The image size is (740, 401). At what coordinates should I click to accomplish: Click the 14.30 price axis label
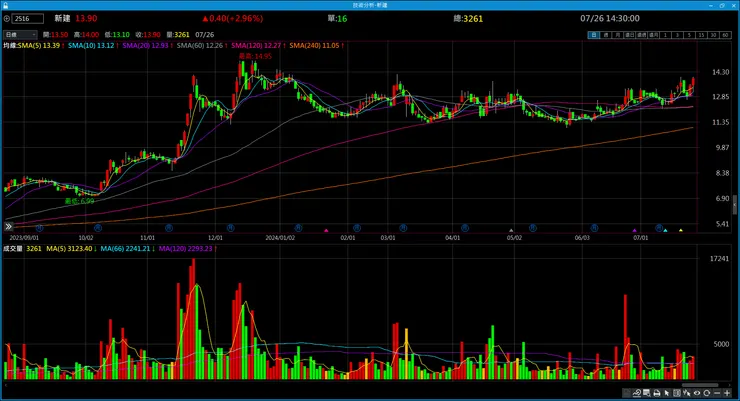[x=721, y=72]
